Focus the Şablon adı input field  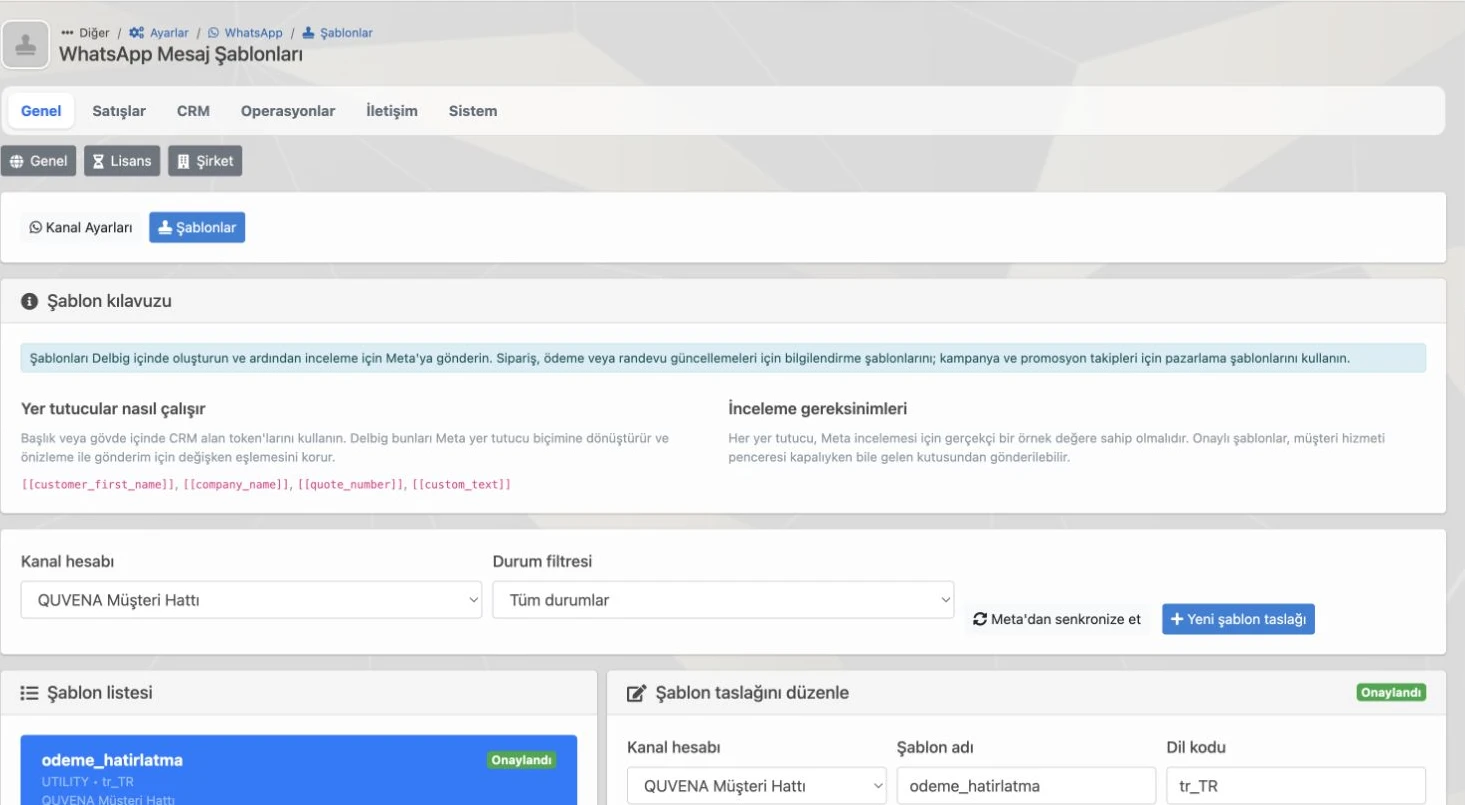1026,786
